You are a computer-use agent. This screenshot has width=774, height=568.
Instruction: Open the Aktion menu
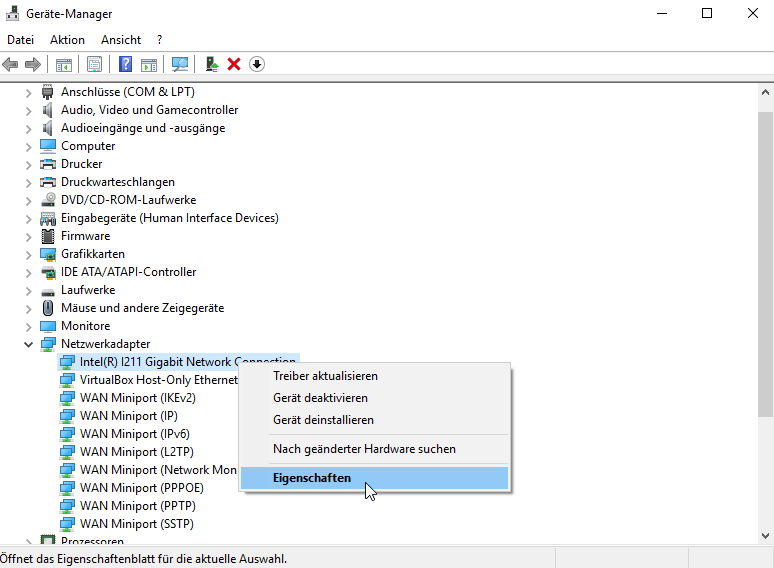pyautogui.click(x=67, y=40)
